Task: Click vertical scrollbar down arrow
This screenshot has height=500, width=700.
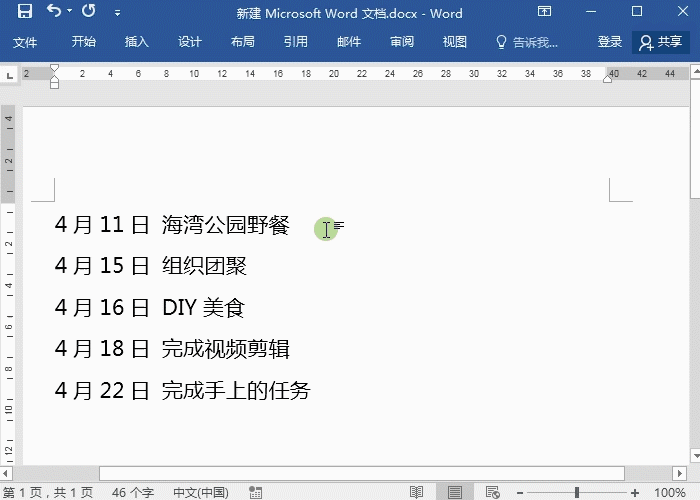Action: click(696, 456)
